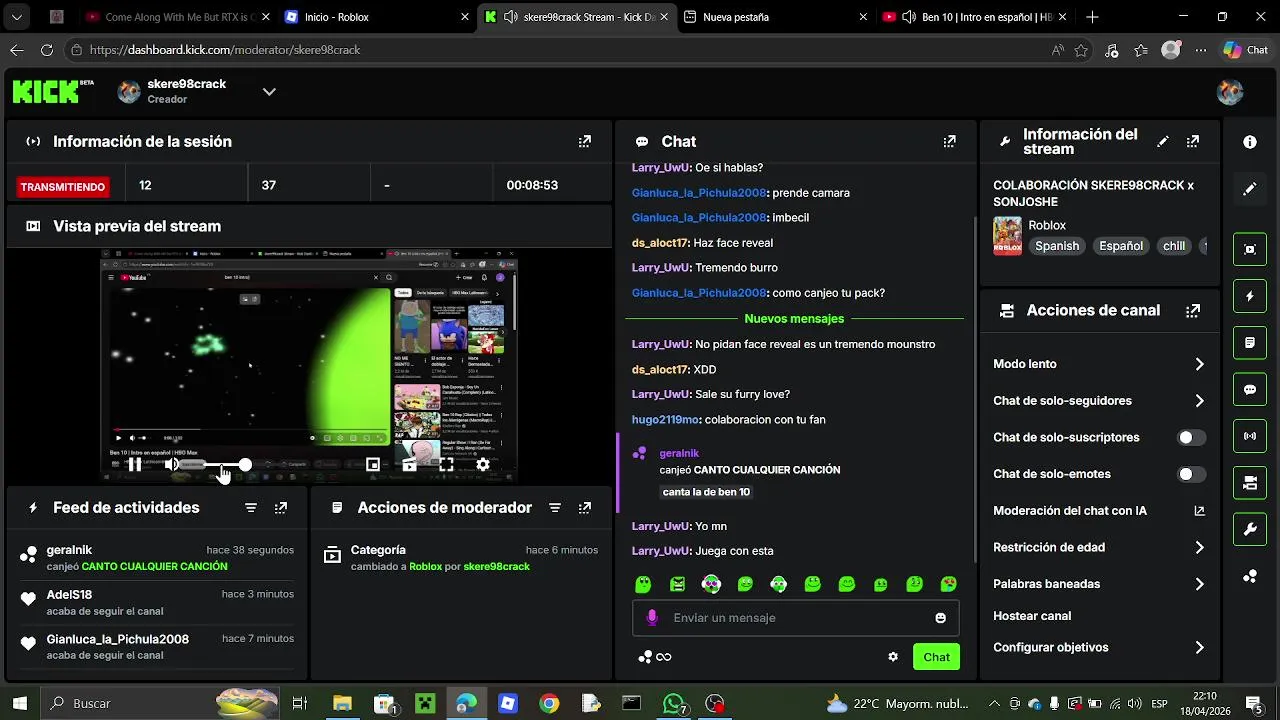Click the Enviar un mensaje input field

pos(795,618)
